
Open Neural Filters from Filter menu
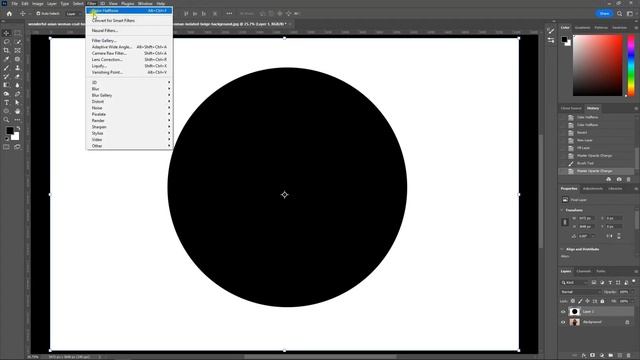(129, 31)
